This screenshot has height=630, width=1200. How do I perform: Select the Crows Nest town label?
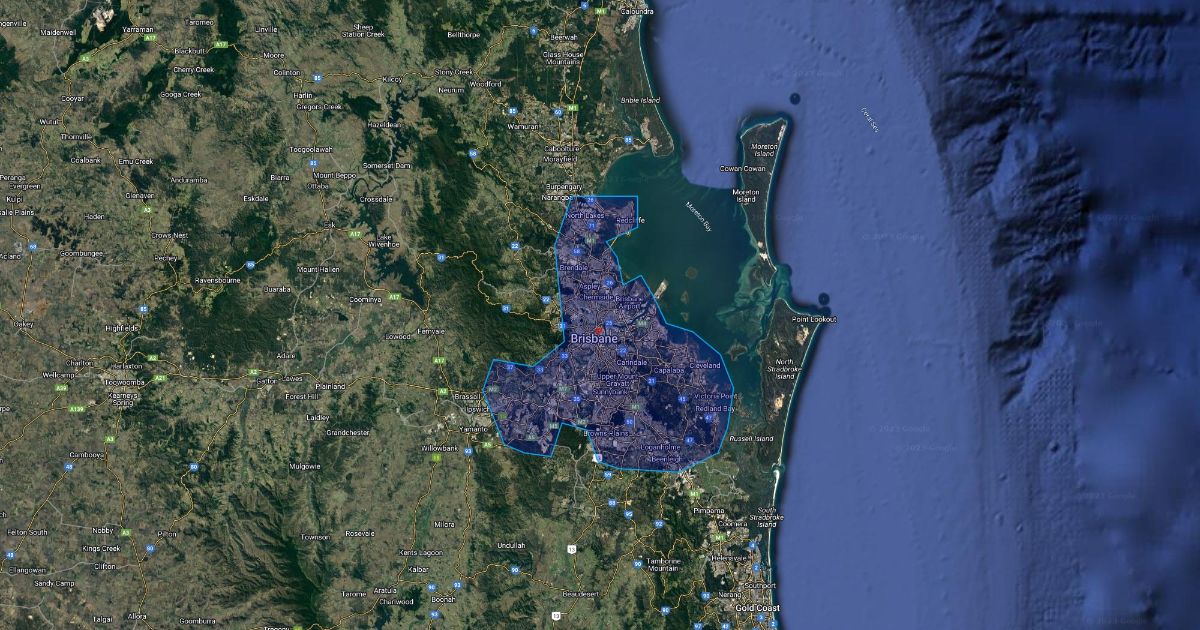coord(169,234)
